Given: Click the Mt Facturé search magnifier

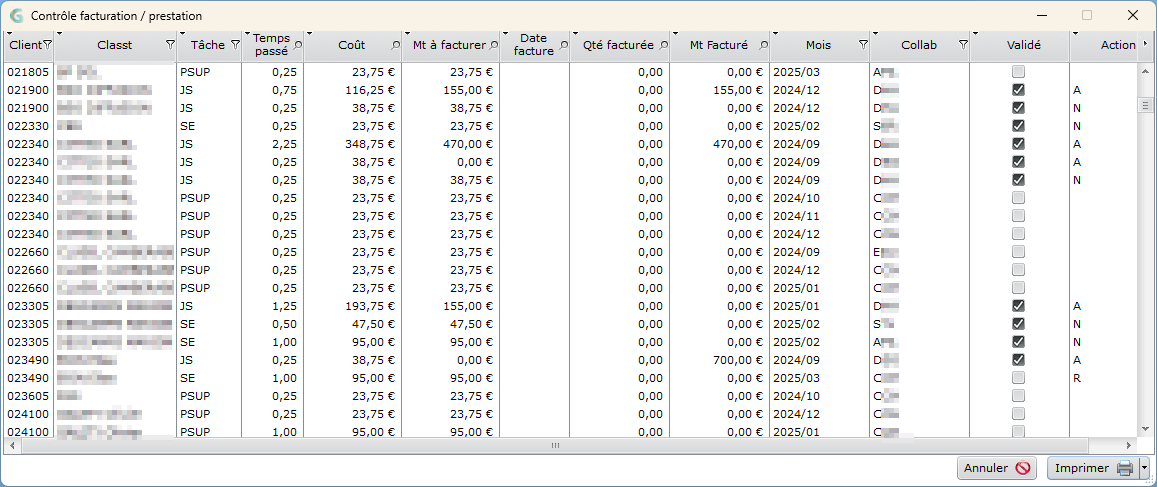Looking at the screenshot, I should 764,45.
